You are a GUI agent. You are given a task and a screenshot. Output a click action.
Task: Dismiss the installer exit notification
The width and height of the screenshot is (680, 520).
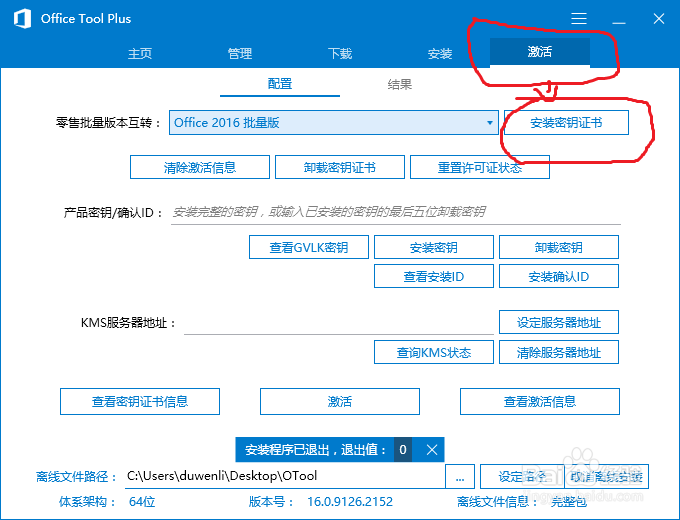click(432, 450)
